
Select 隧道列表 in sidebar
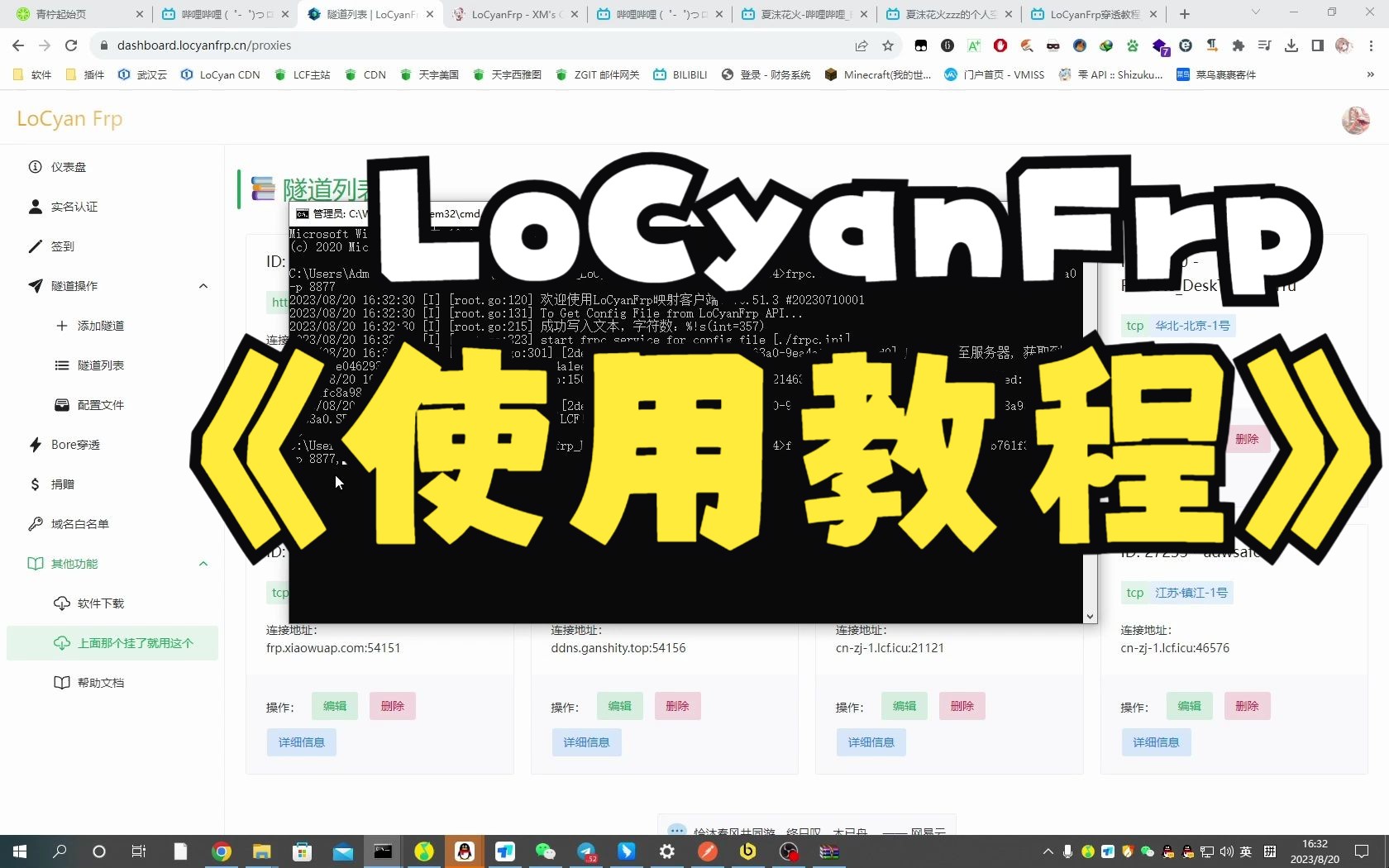(x=100, y=365)
